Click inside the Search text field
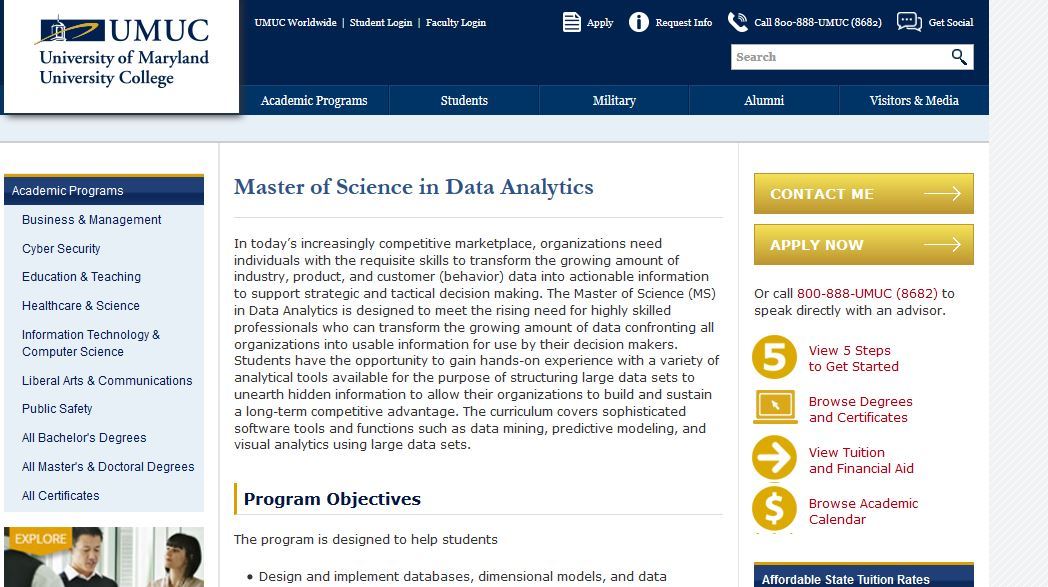Screen dimensions: 1048x587 [838, 57]
